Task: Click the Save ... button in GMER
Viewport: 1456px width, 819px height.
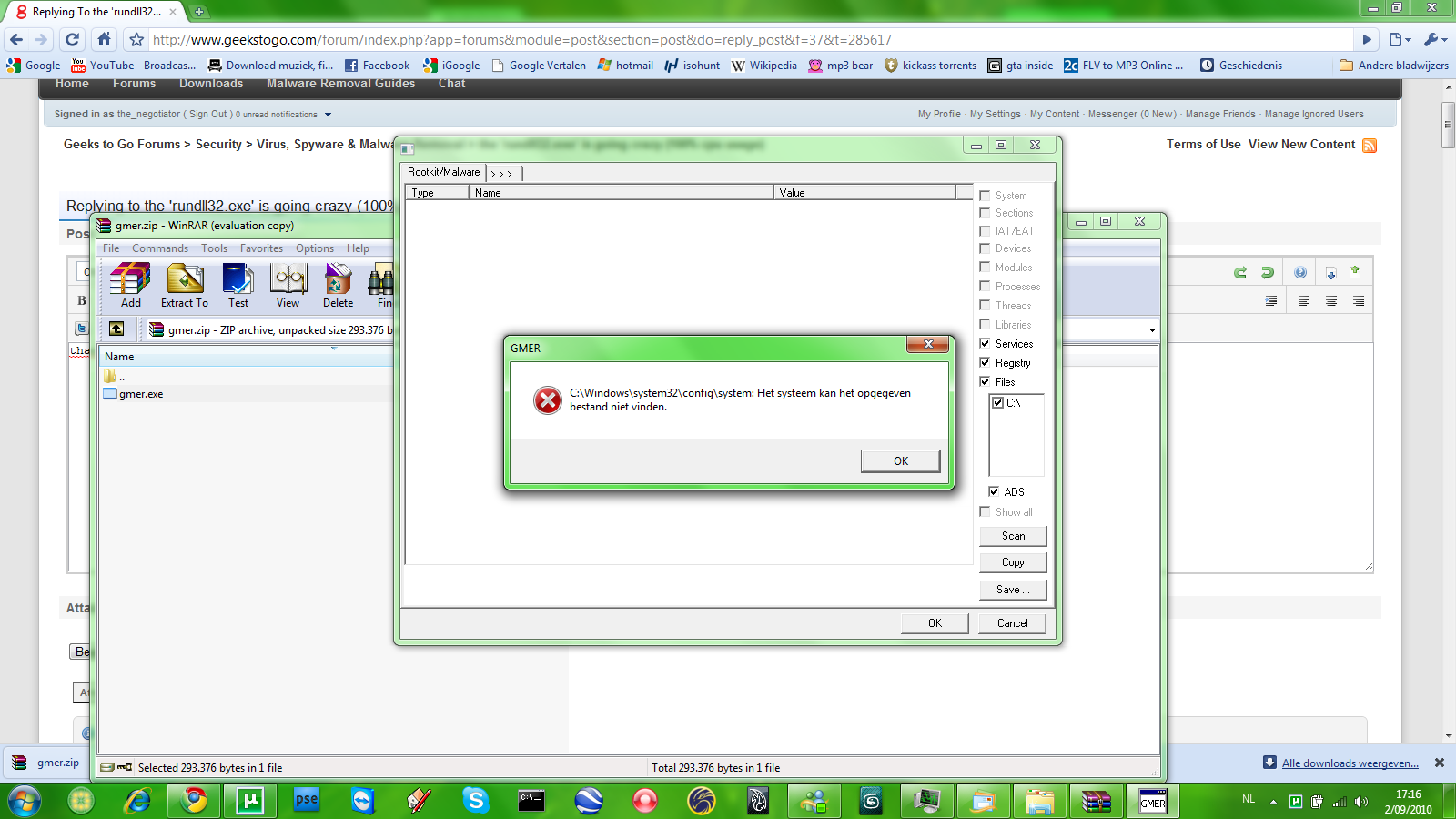Action: [1013, 590]
